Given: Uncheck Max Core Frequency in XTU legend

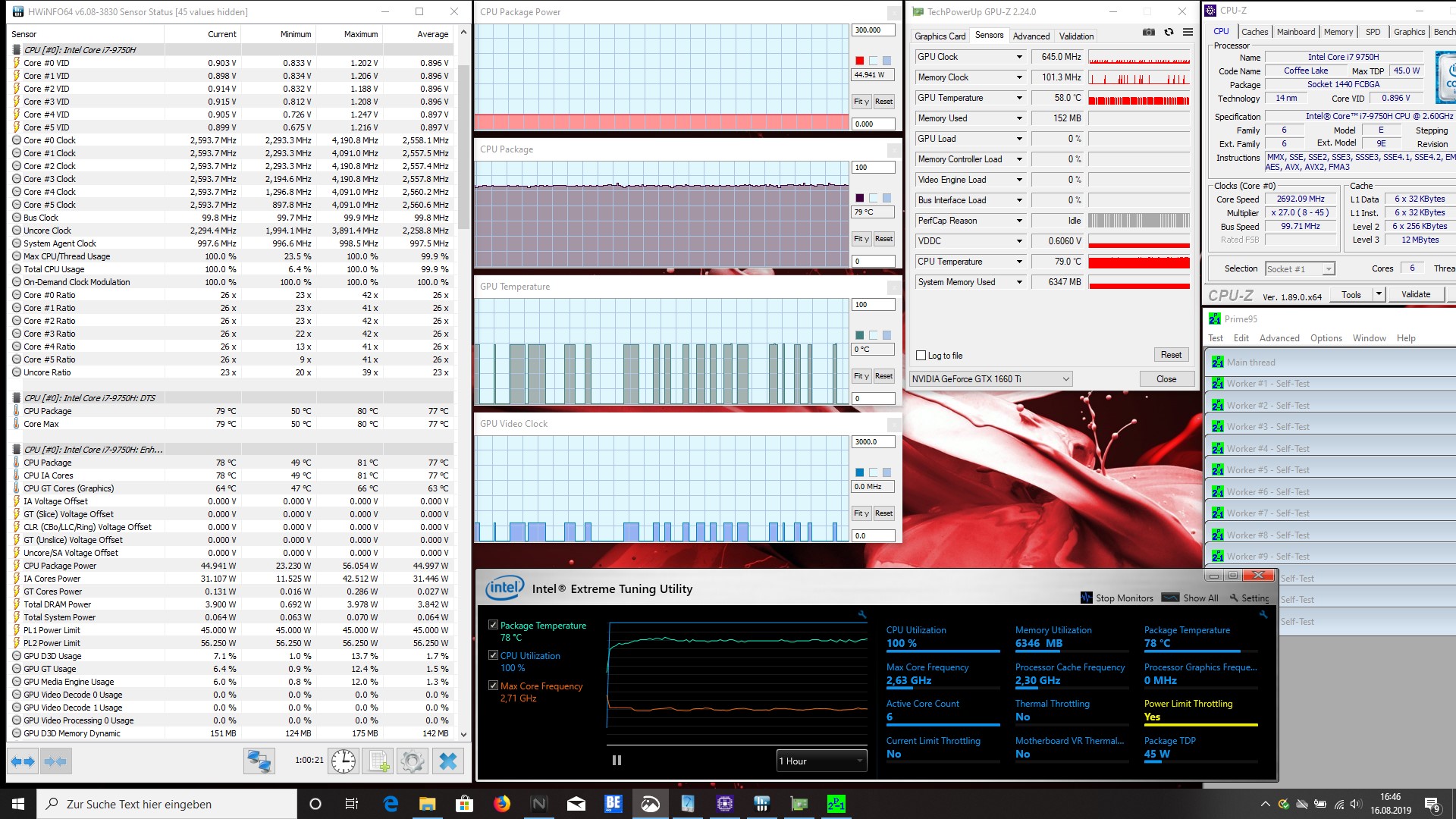Looking at the screenshot, I should (x=493, y=686).
